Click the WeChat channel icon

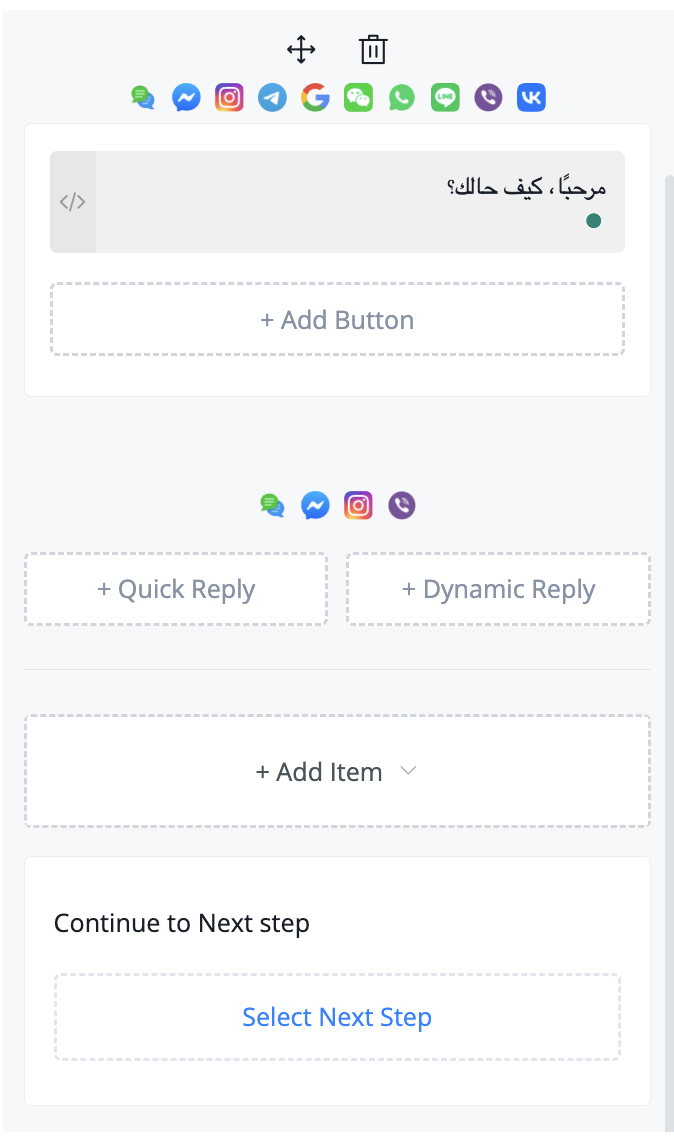point(358,98)
